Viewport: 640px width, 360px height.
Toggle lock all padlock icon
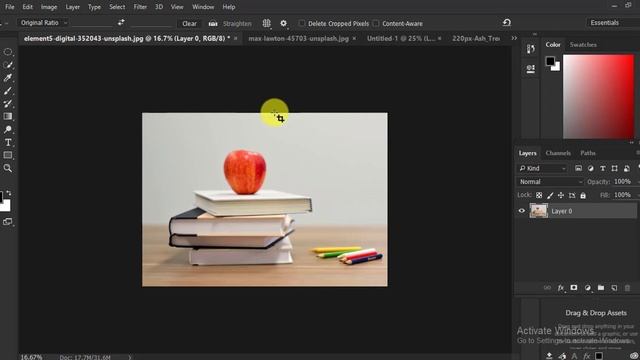(x=583, y=196)
